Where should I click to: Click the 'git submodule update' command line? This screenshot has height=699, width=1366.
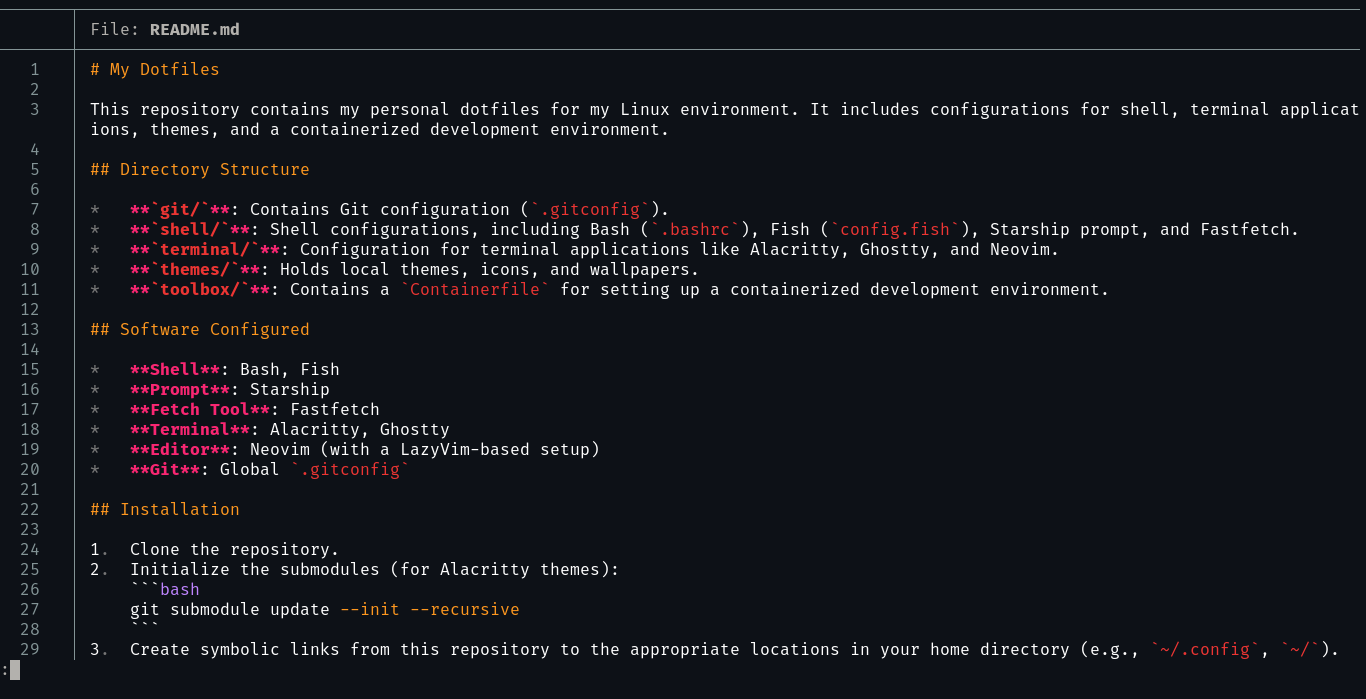pos(325,609)
